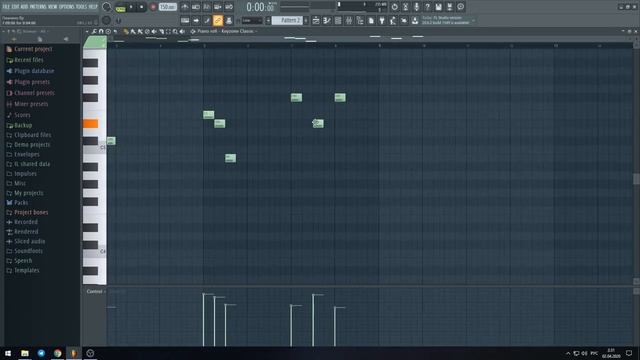The height and width of the screenshot is (360, 640).
Task: Click the highlighted orange piano key
Action: click(91, 124)
